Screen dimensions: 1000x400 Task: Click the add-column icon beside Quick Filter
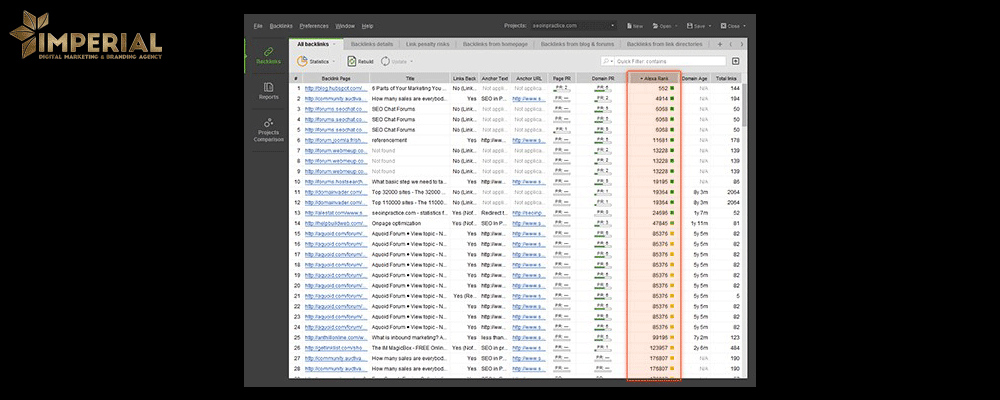(736, 61)
